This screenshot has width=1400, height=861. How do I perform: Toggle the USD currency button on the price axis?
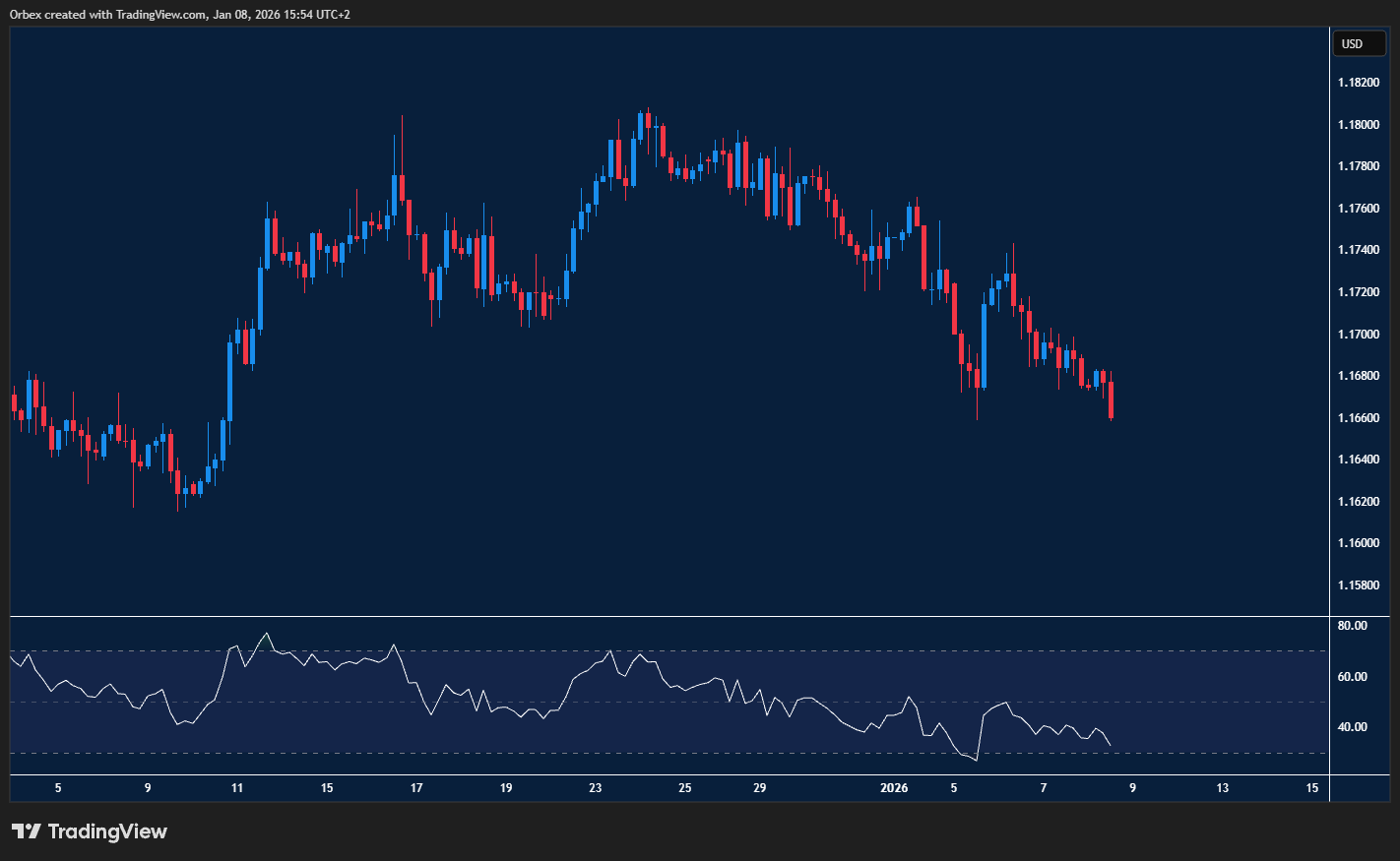pos(1359,43)
